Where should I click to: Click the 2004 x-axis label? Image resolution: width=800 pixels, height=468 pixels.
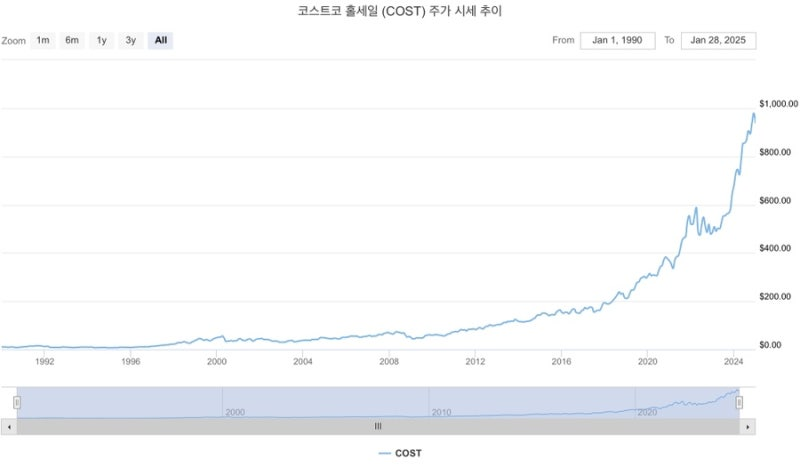[303, 361]
